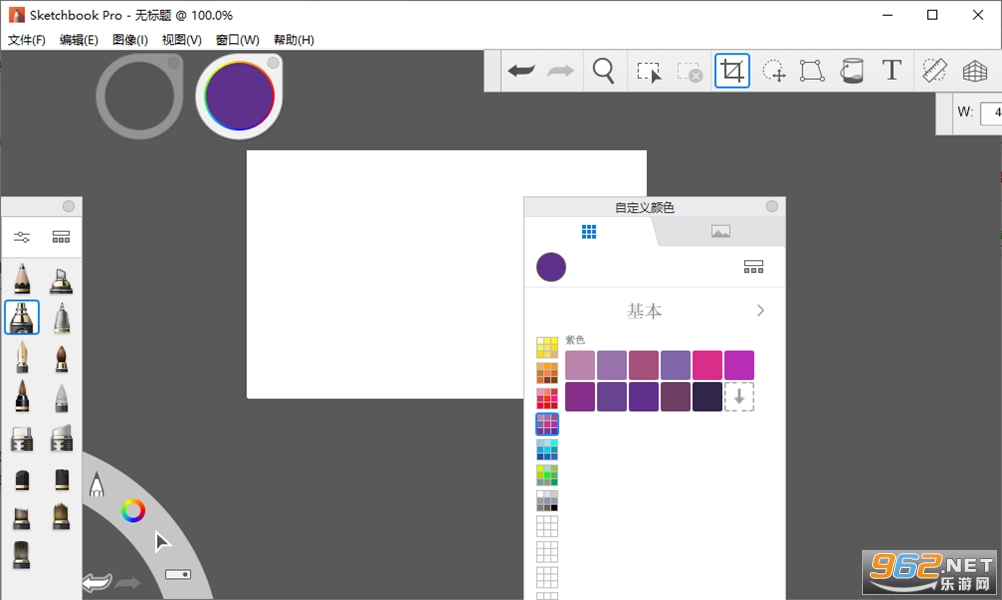The image size is (1002, 600).
Task: Click the current purple color circle in panel
Action: (x=551, y=267)
